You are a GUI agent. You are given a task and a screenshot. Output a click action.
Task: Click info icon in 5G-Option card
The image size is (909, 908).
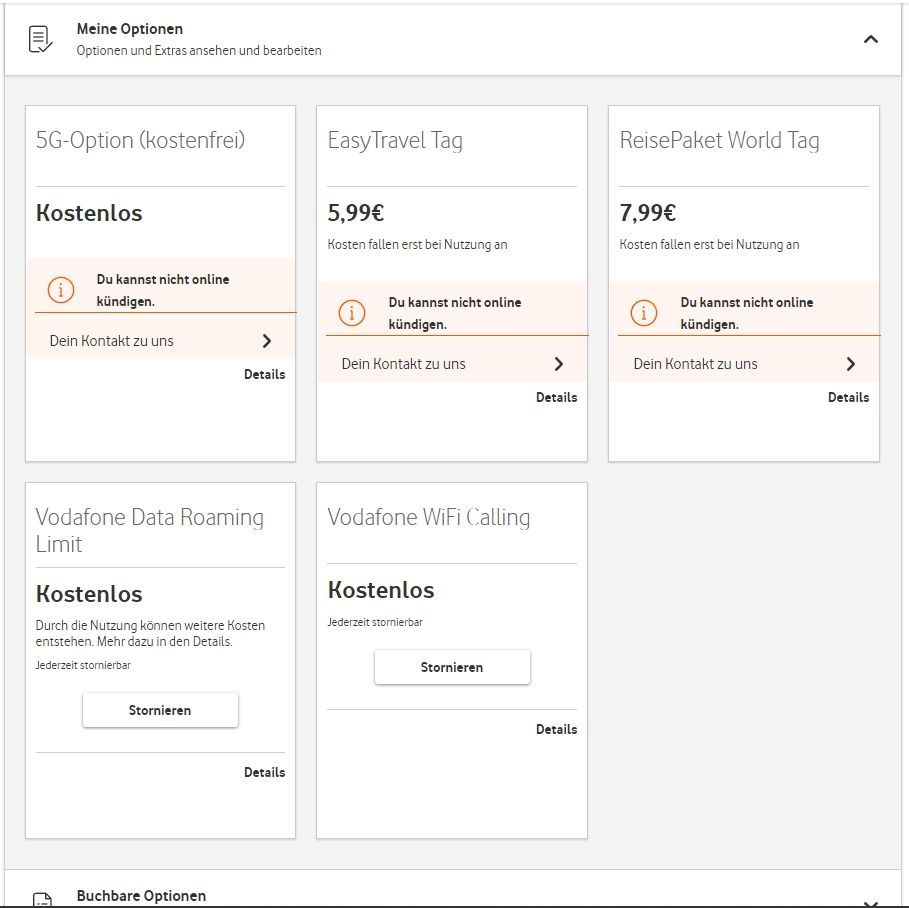coord(61,290)
